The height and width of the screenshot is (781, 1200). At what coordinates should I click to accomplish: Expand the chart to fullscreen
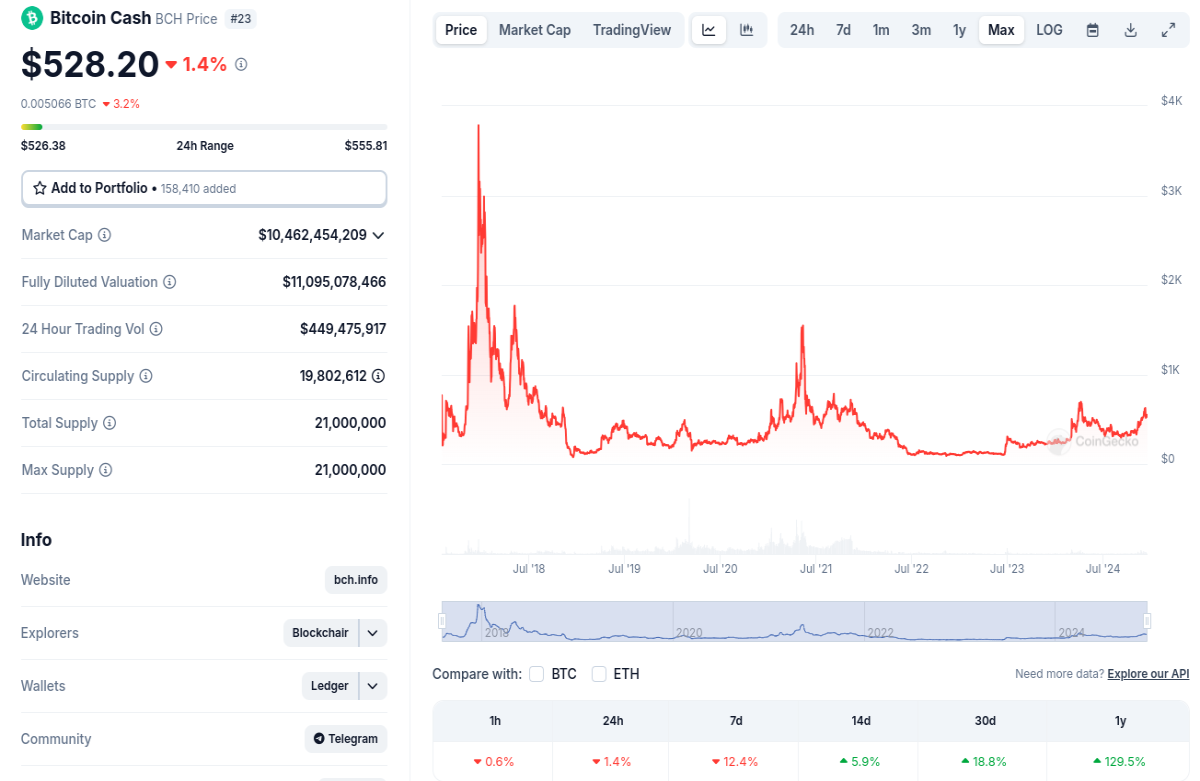1168,30
